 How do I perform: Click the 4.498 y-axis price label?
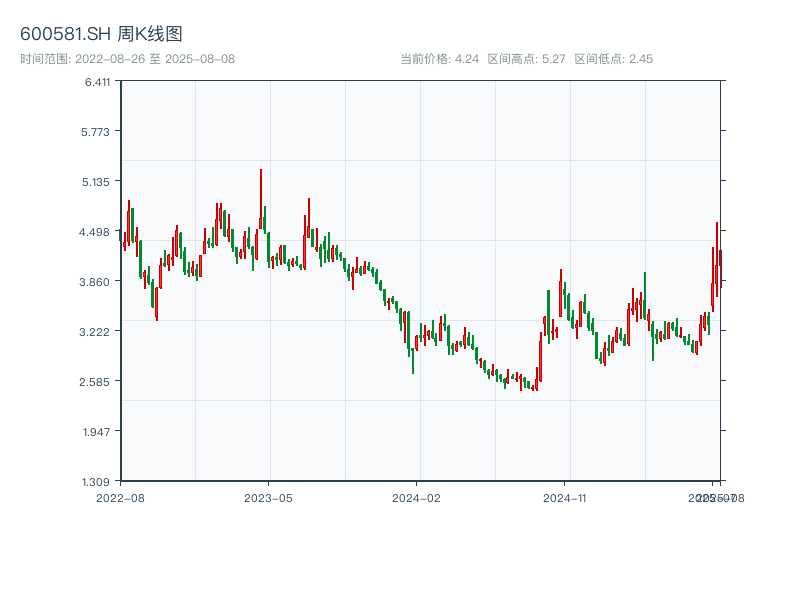[x=97, y=232]
